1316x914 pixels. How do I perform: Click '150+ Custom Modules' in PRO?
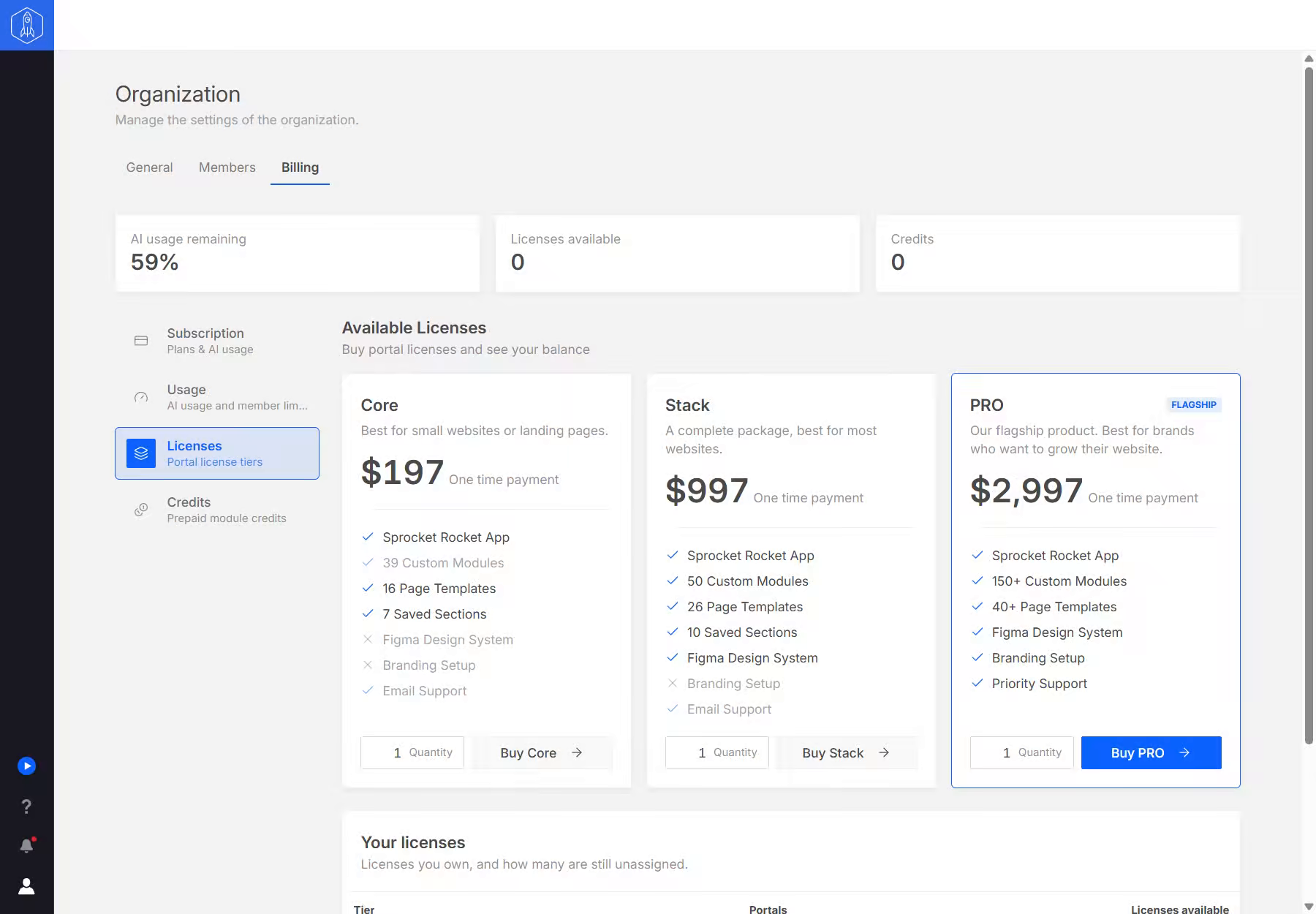[1059, 581]
